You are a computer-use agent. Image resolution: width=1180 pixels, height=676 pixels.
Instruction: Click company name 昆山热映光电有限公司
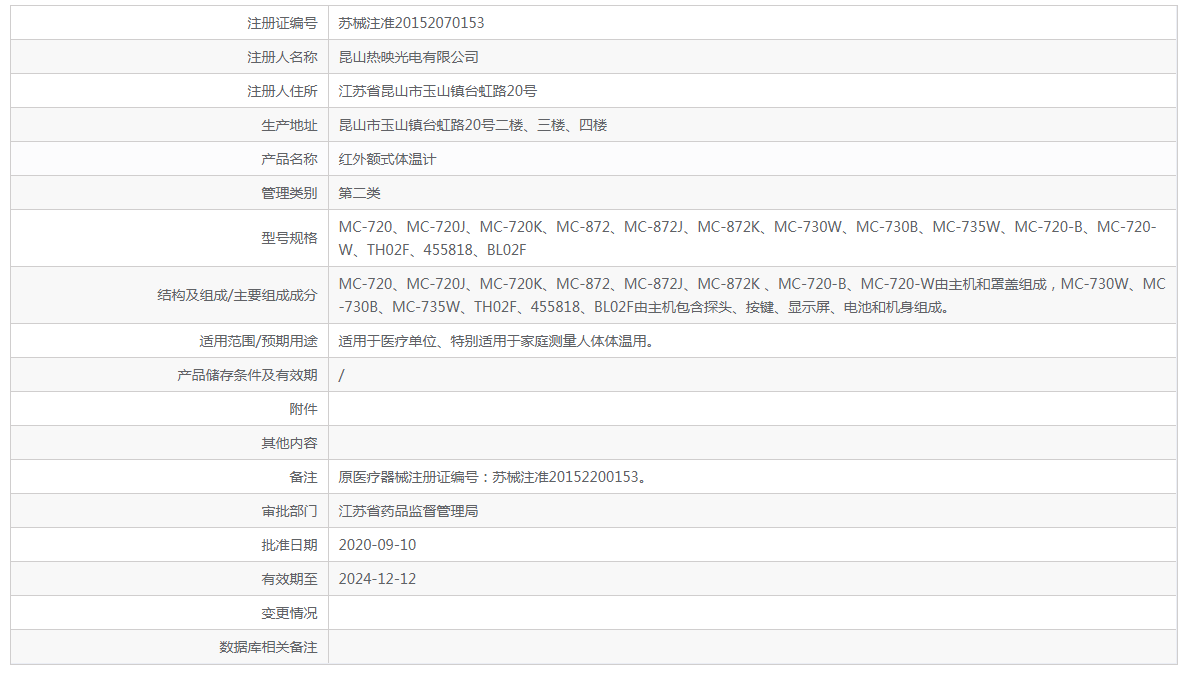tap(409, 57)
